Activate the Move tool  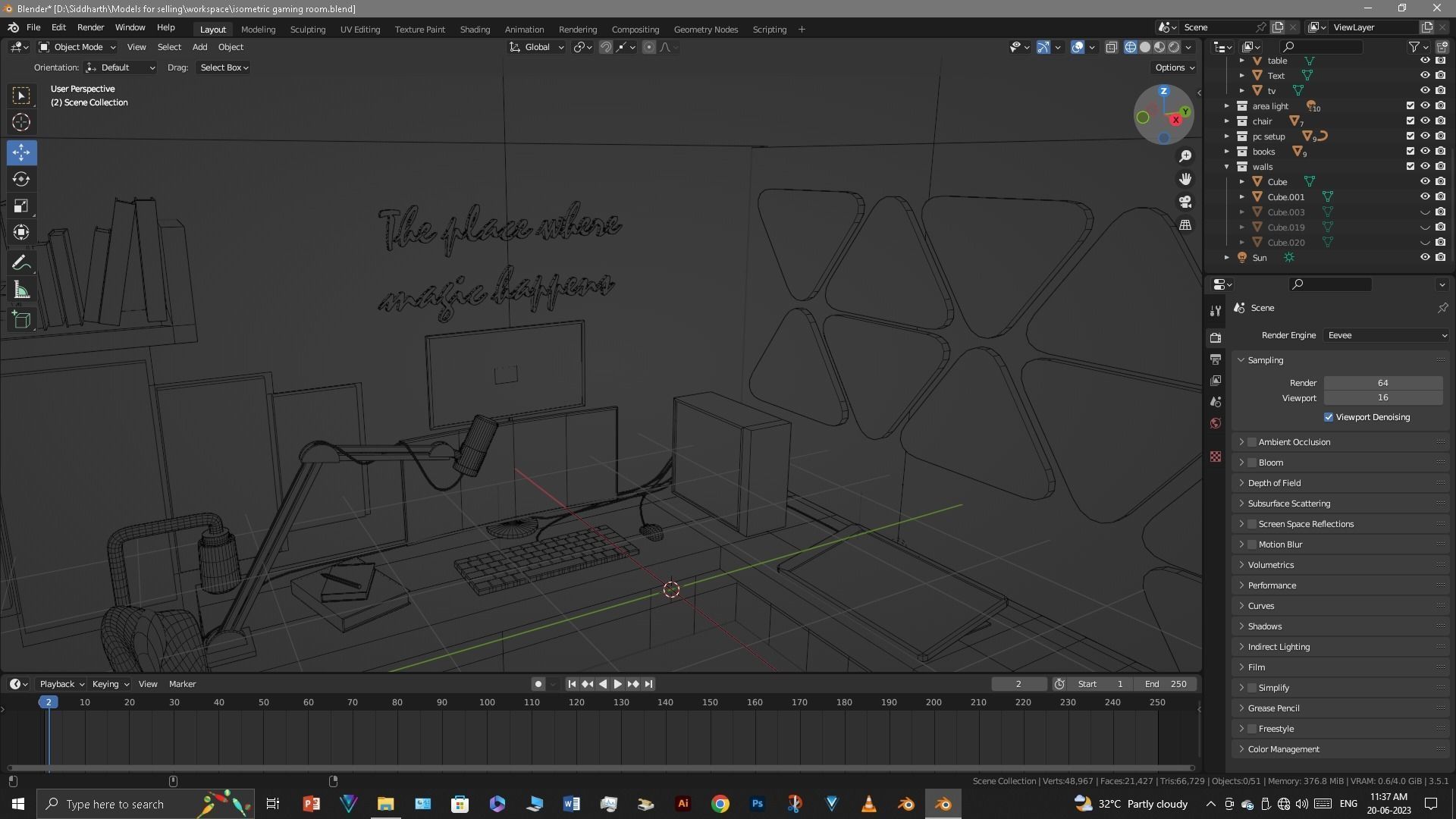click(21, 152)
